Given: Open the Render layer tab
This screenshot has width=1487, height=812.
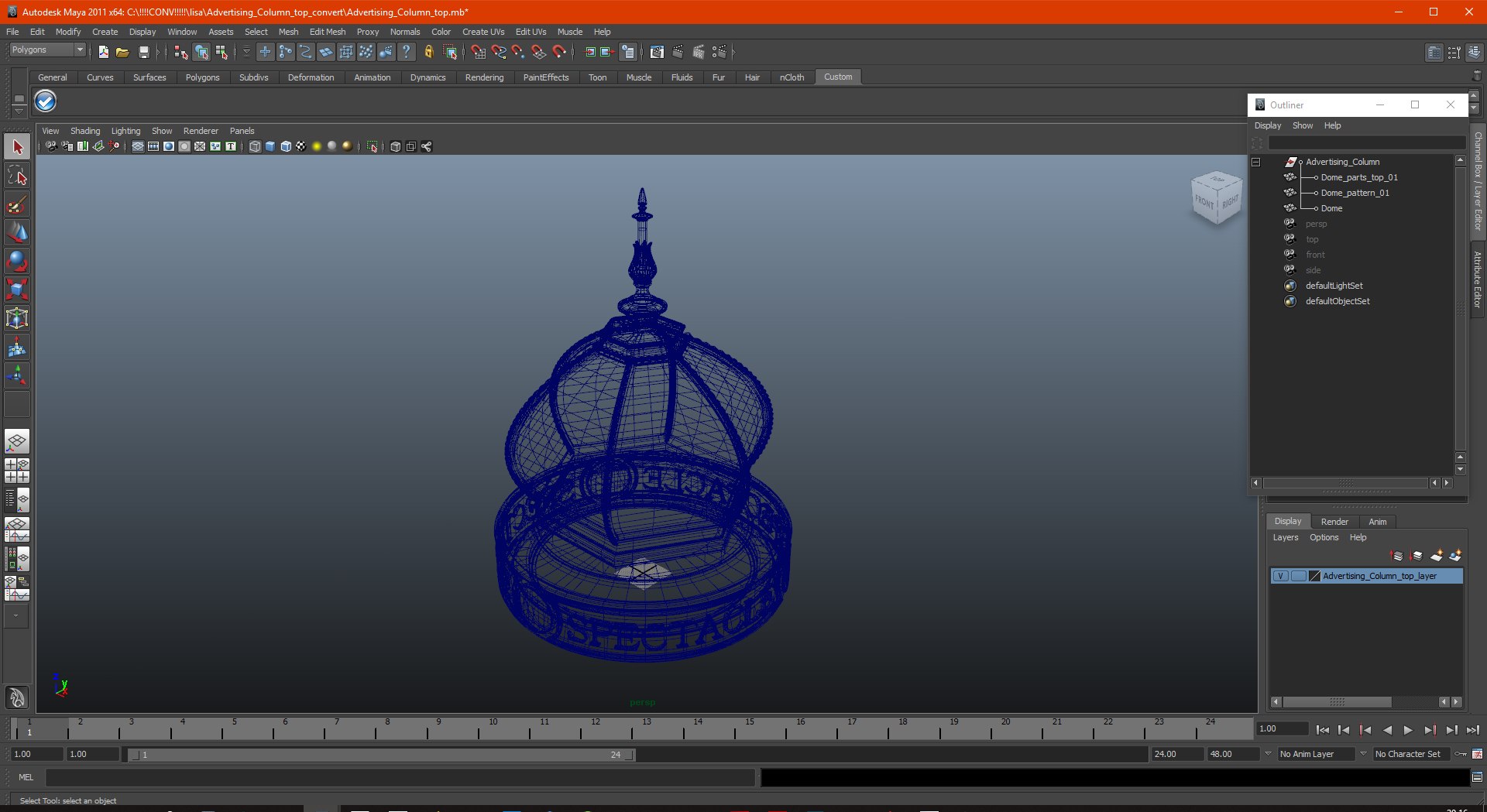Looking at the screenshot, I should tap(1334, 522).
